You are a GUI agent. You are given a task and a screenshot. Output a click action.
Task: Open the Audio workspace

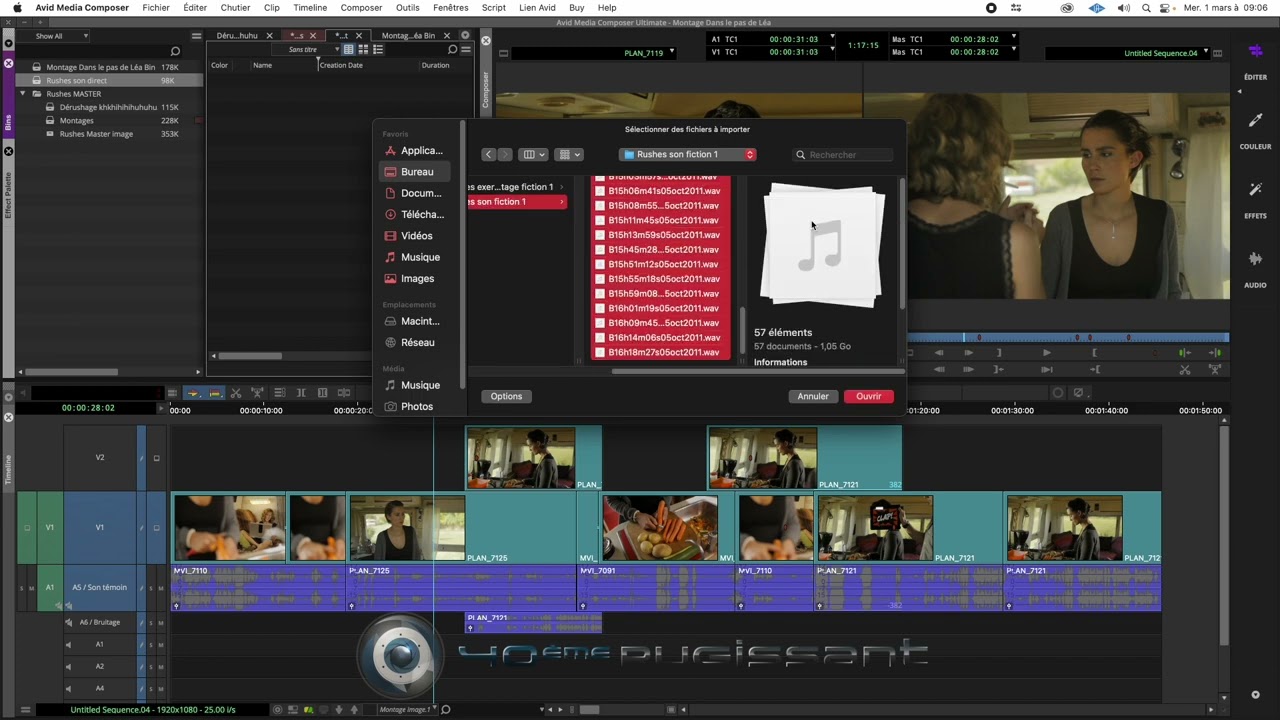coord(1255,259)
